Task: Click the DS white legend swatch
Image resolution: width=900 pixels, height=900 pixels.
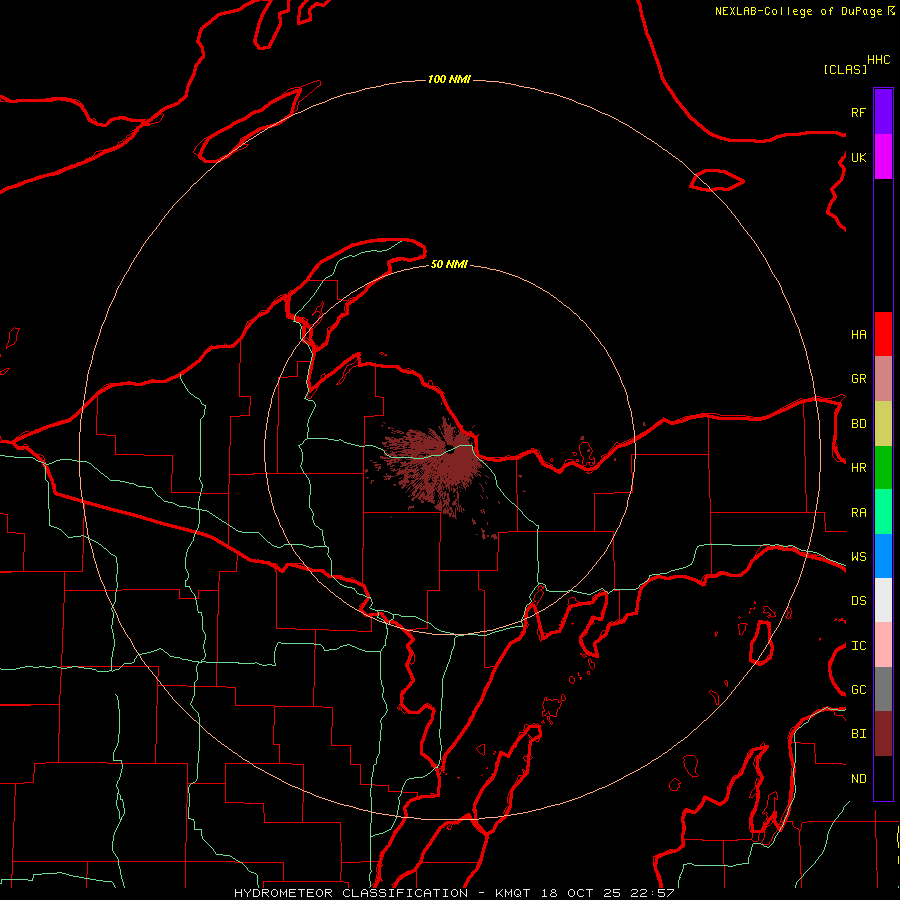Action: point(883,600)
